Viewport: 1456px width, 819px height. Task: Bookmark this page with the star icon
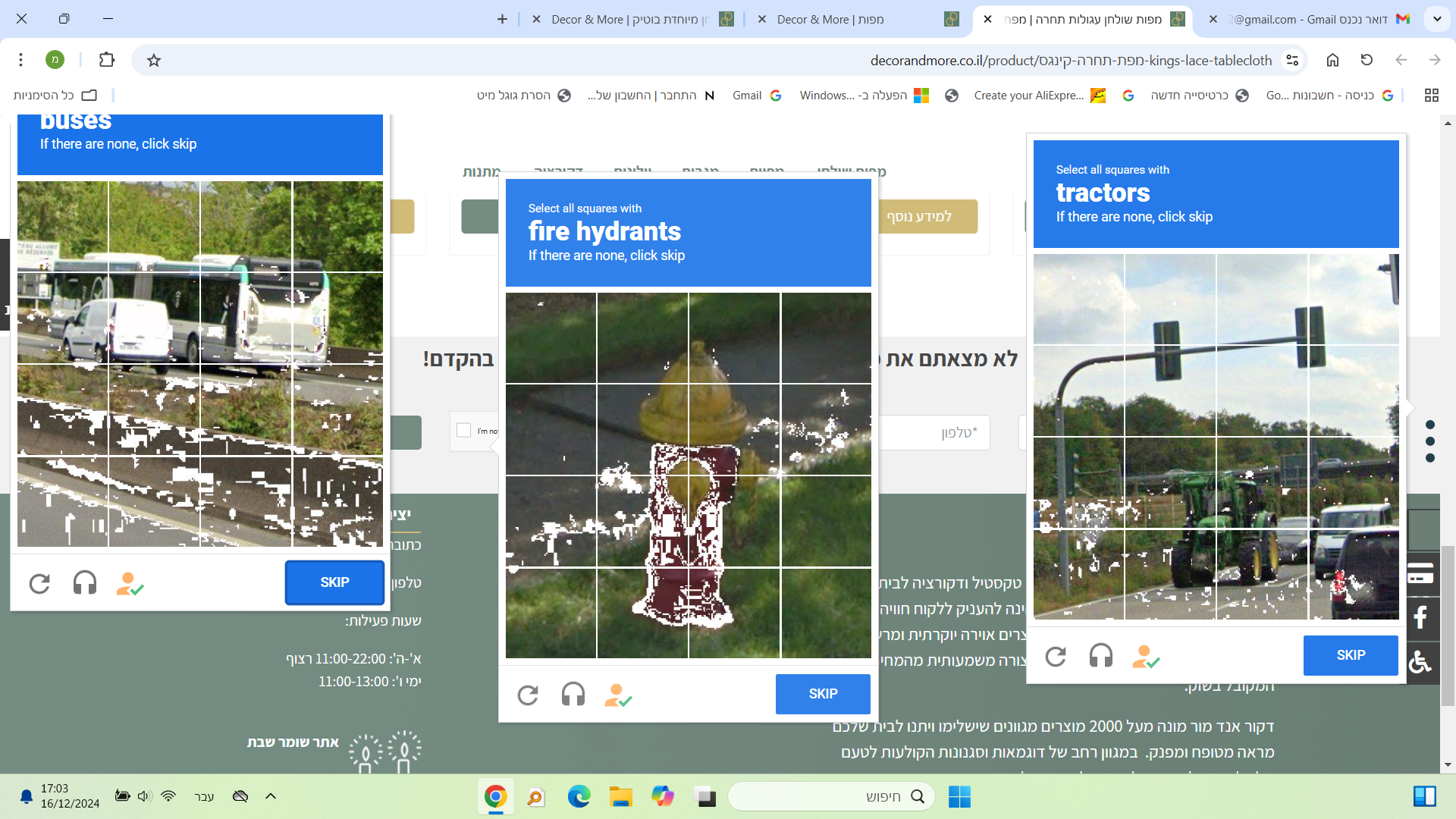[154, 60]
